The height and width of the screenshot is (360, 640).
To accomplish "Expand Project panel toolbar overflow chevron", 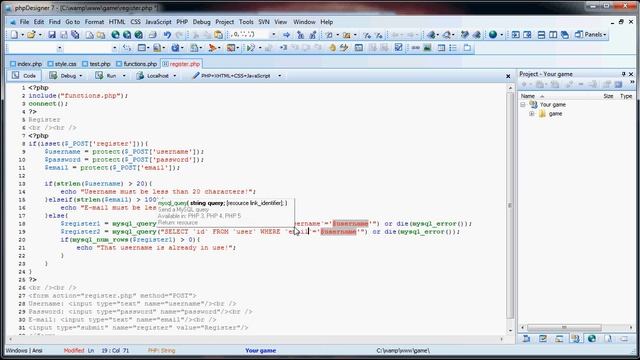I will (632, 83).
